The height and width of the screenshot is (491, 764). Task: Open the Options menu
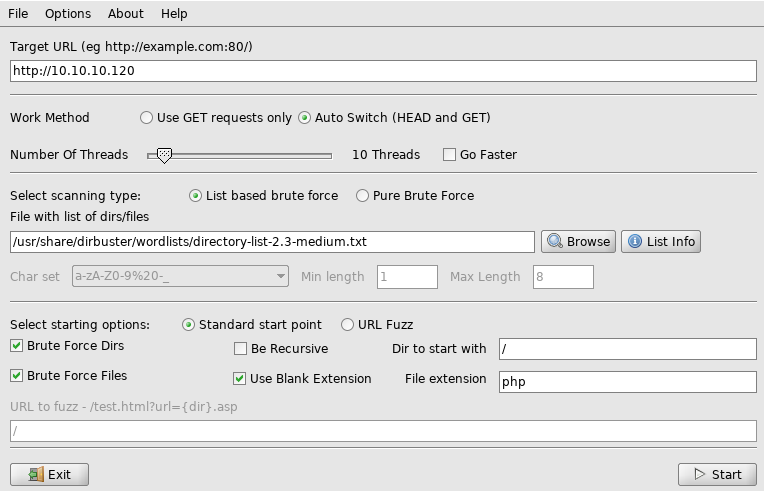68,14
